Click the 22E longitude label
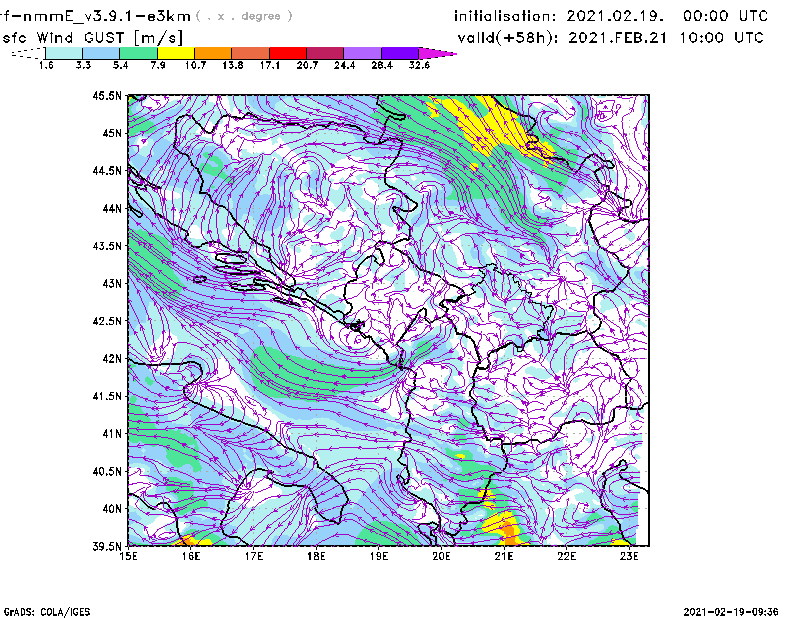This screenshot has width=800, height=618. tap(567, 556)
